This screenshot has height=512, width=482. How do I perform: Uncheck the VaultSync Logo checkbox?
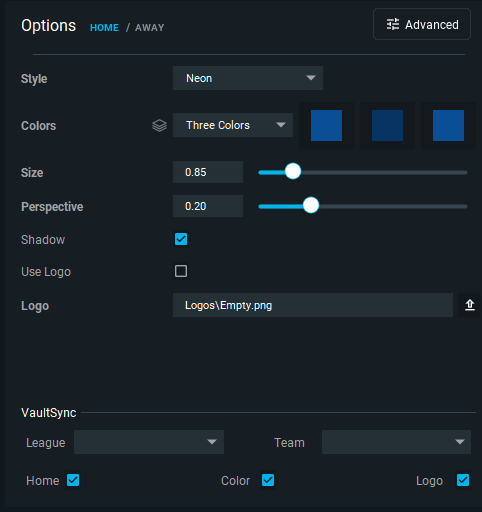click(463, 480)
